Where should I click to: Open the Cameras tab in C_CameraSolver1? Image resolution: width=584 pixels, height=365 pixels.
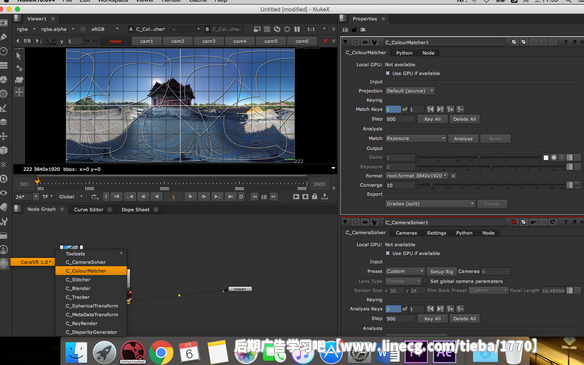coord(406,233)
